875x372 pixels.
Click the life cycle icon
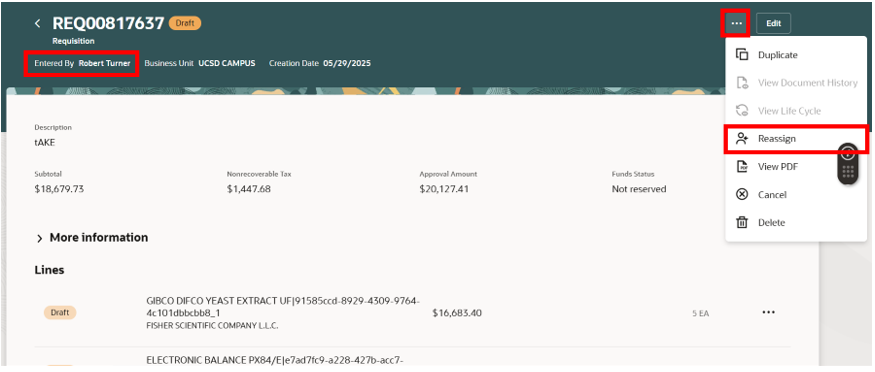click(x=742, y=110)
